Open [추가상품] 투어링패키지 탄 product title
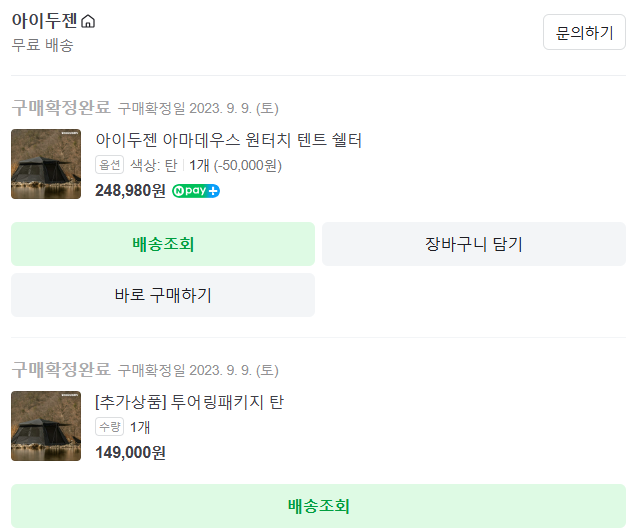This screenshot has width=632, height=531. coord(189,402)
